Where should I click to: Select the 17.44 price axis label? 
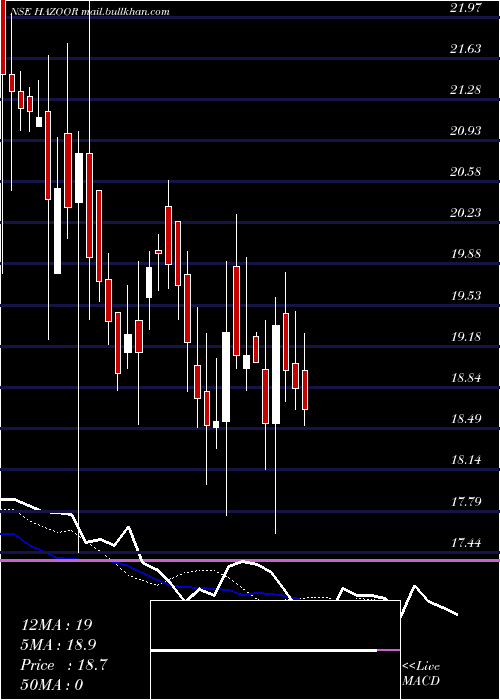coord(466,542)
